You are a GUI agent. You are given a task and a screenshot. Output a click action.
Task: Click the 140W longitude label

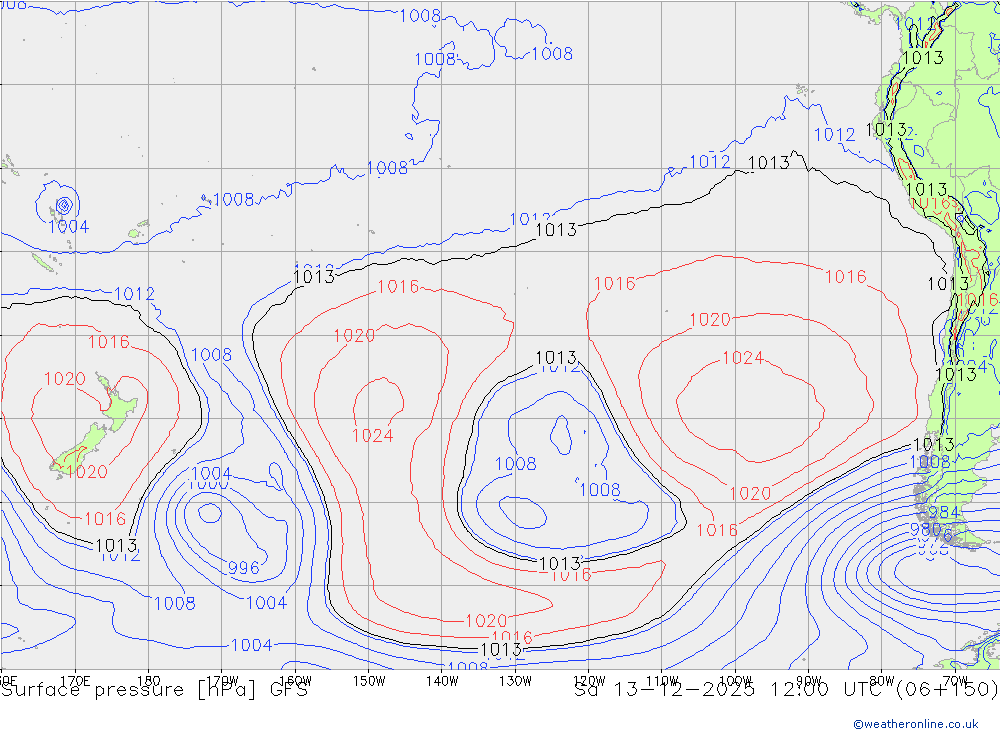(442, 681)
